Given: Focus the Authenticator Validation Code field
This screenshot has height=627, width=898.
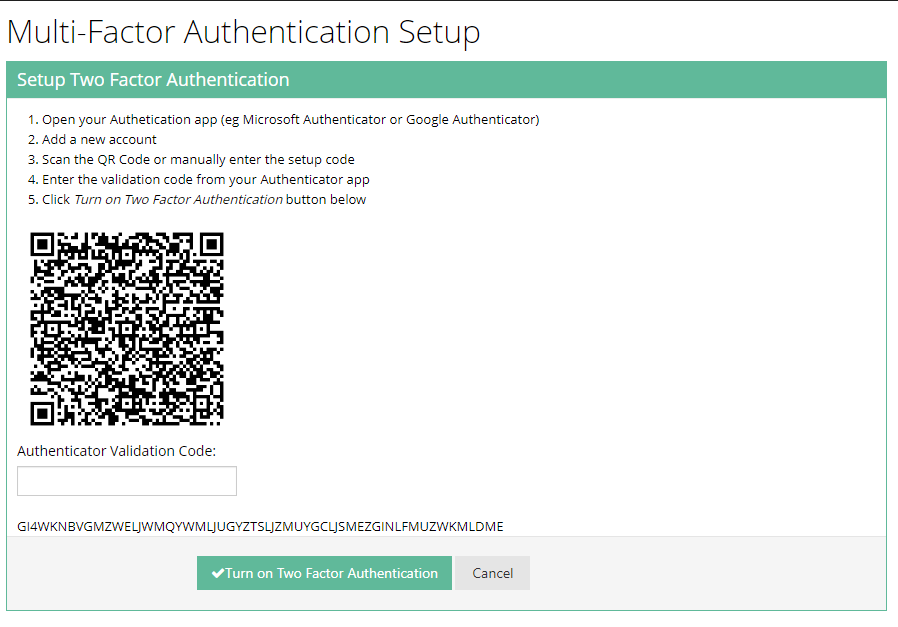Looking at the screenshot, I should click(x=127, y=481).
